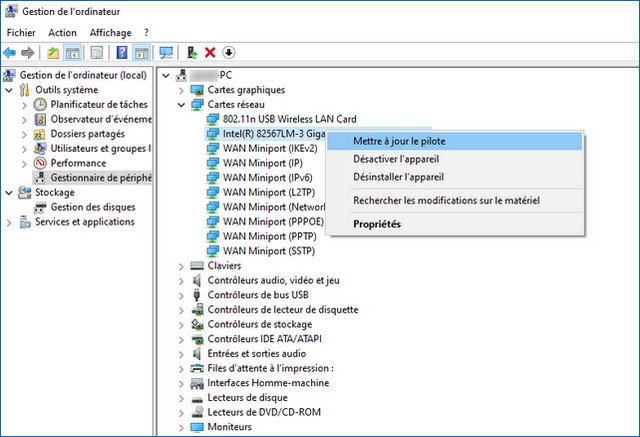Collapse the Outils système node
This screenshot has width=640, height=437.
pos(9,90)
